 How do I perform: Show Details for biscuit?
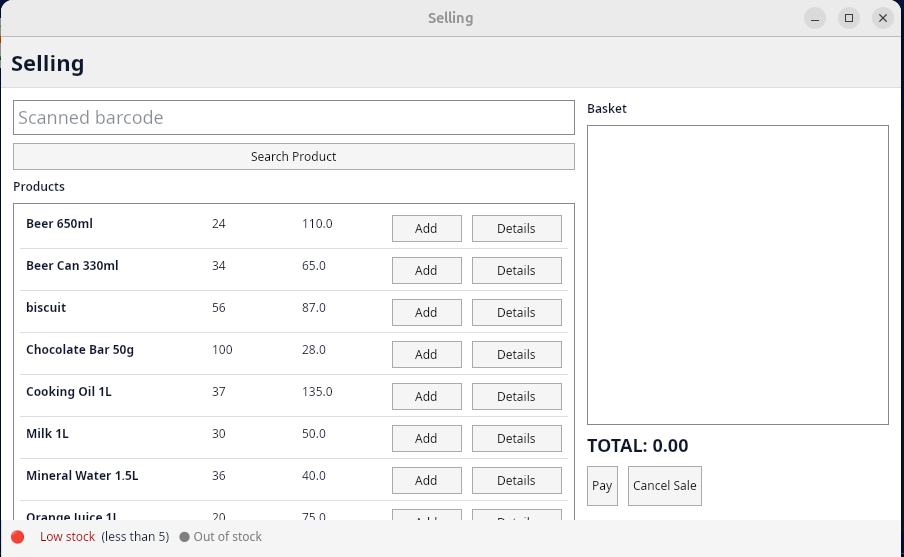pos(516,312)
